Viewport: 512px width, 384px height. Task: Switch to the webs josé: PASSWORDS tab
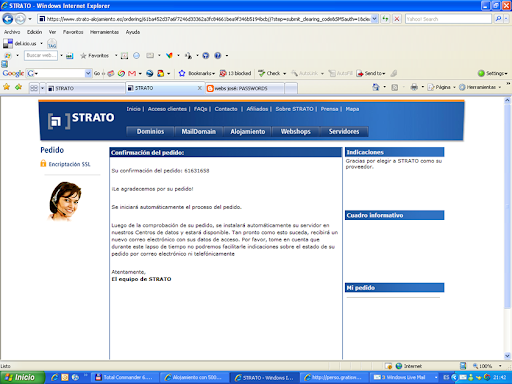(245, 88)
